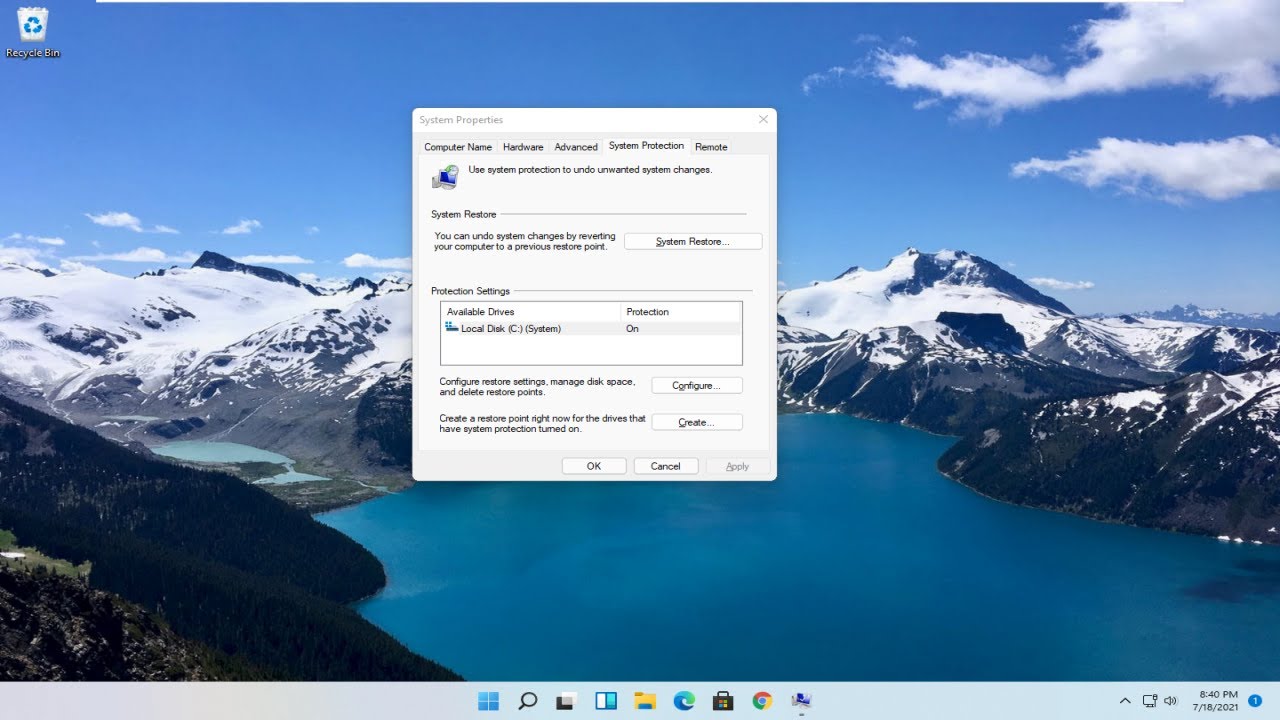Confirm with the OK button
This screenshot has width=1280, height=720.
[x=594, y=466]
